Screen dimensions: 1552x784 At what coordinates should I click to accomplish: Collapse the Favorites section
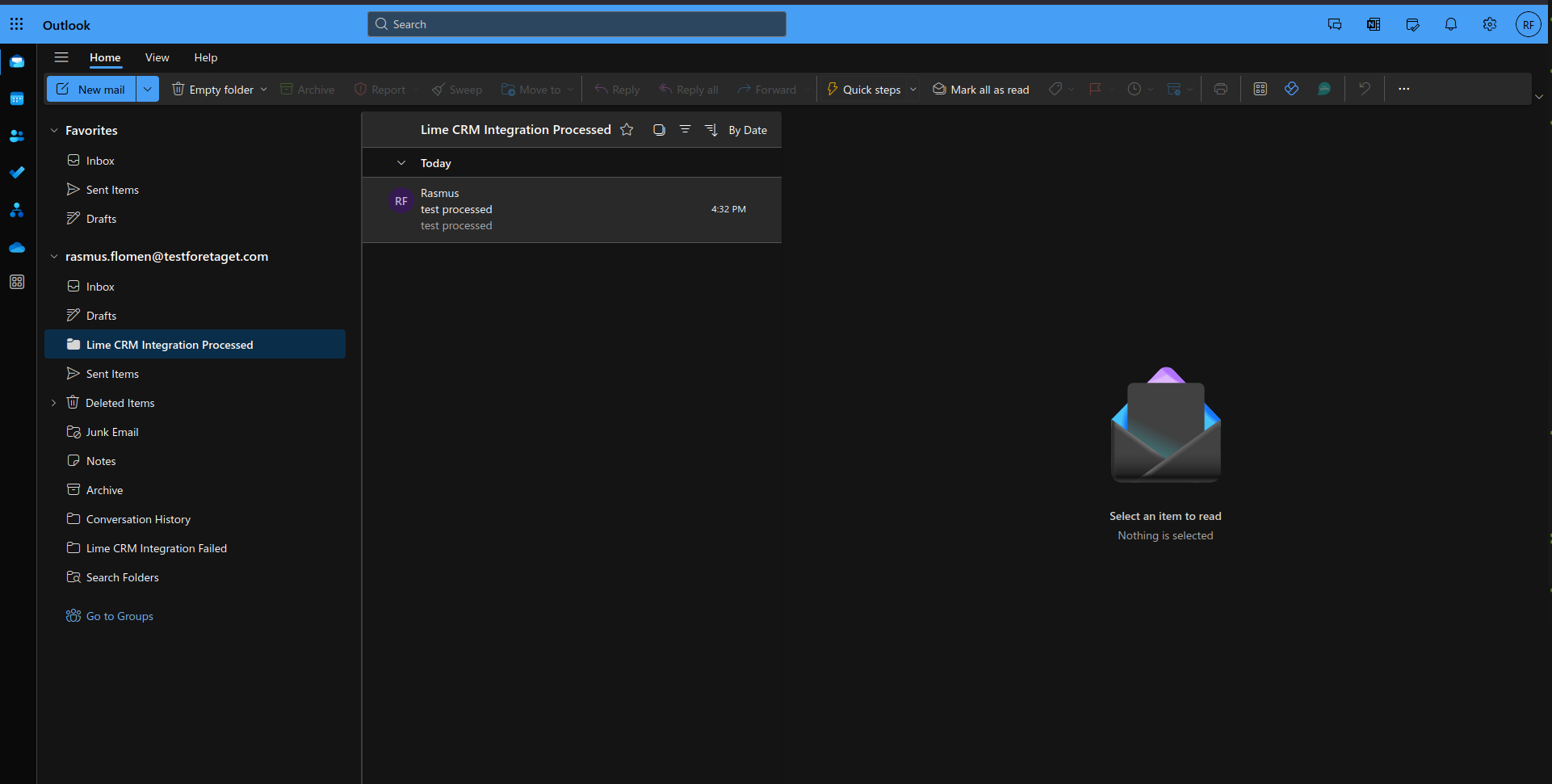tap(54, 130)
